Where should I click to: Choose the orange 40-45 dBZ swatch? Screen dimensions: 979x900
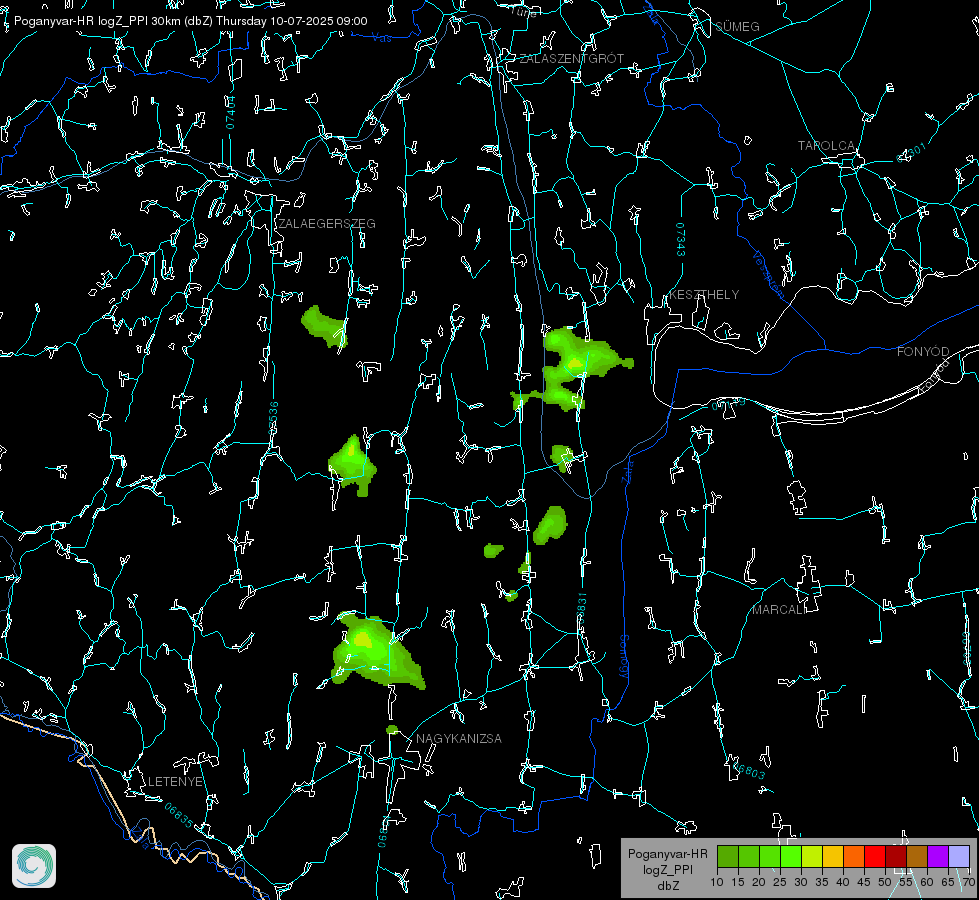pos(854,856)
